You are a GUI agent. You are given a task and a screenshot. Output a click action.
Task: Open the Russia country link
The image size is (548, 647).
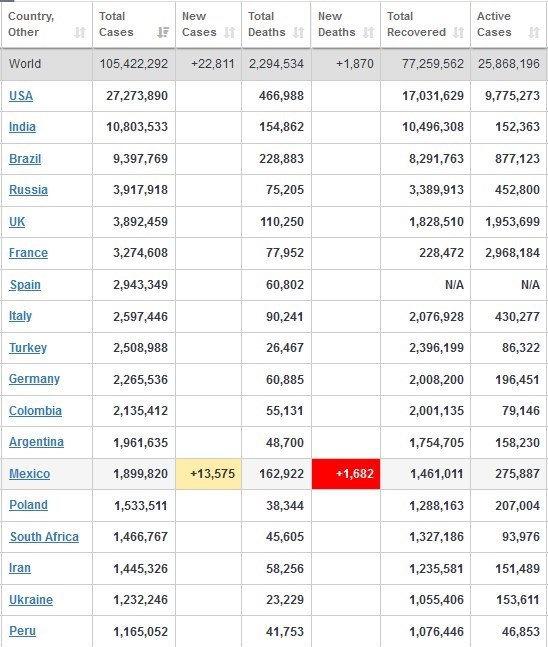click(x=28, y=190)
